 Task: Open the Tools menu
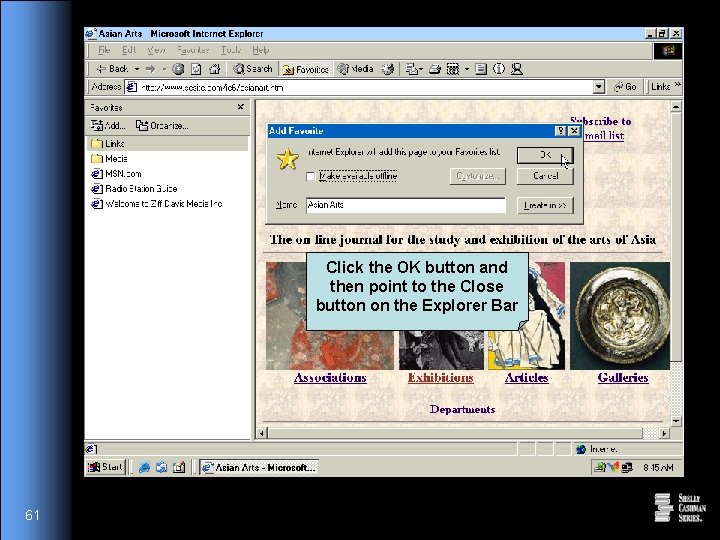coord(231,50)
